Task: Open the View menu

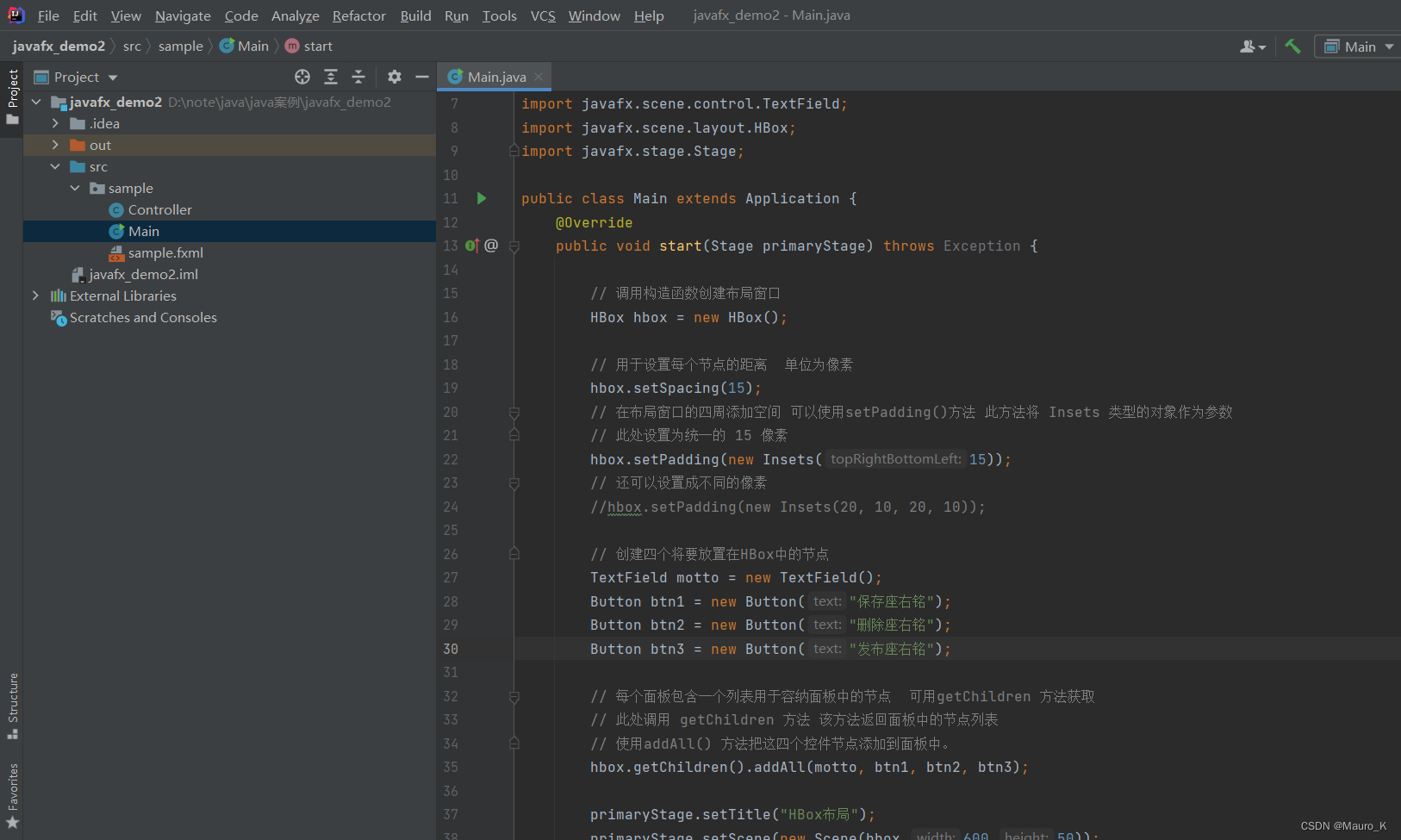Action: [x=126, y=16]
